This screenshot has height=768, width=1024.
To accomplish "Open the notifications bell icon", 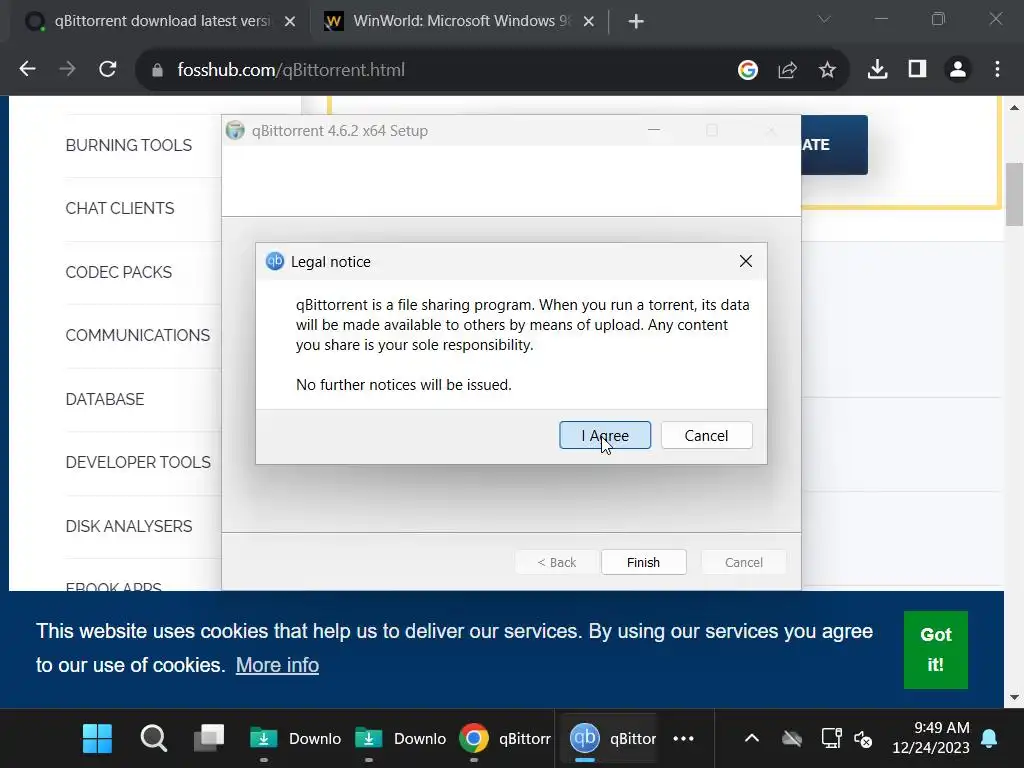I will click(989, 739).
